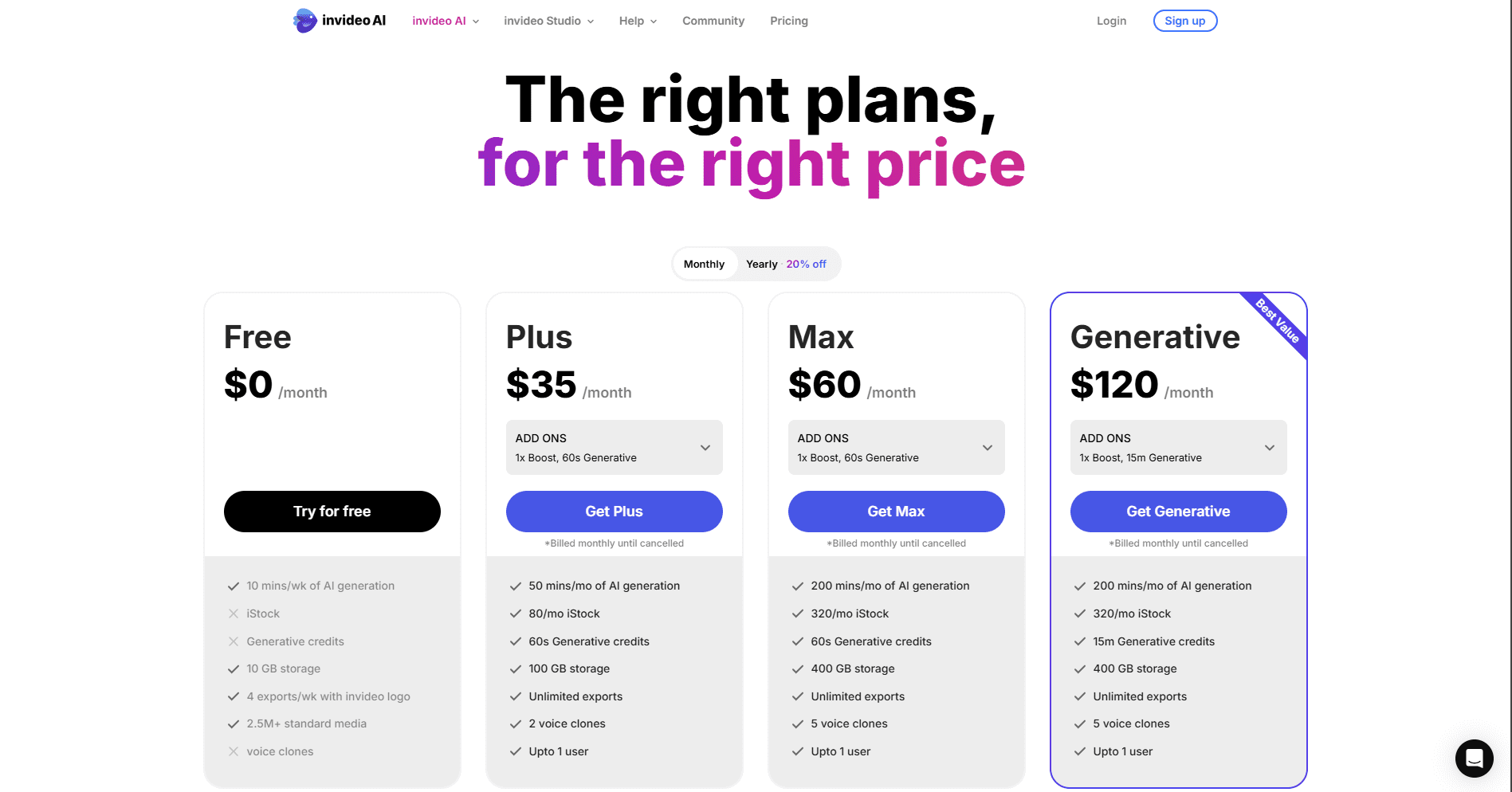1512x792 pixels.
Task: Click checkmark beside 15m Generative credits
Action: [1080, 641]
